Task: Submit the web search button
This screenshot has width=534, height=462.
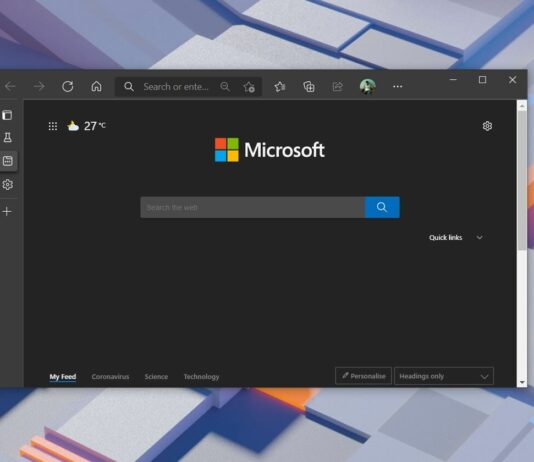Action: tap(382, 207)
